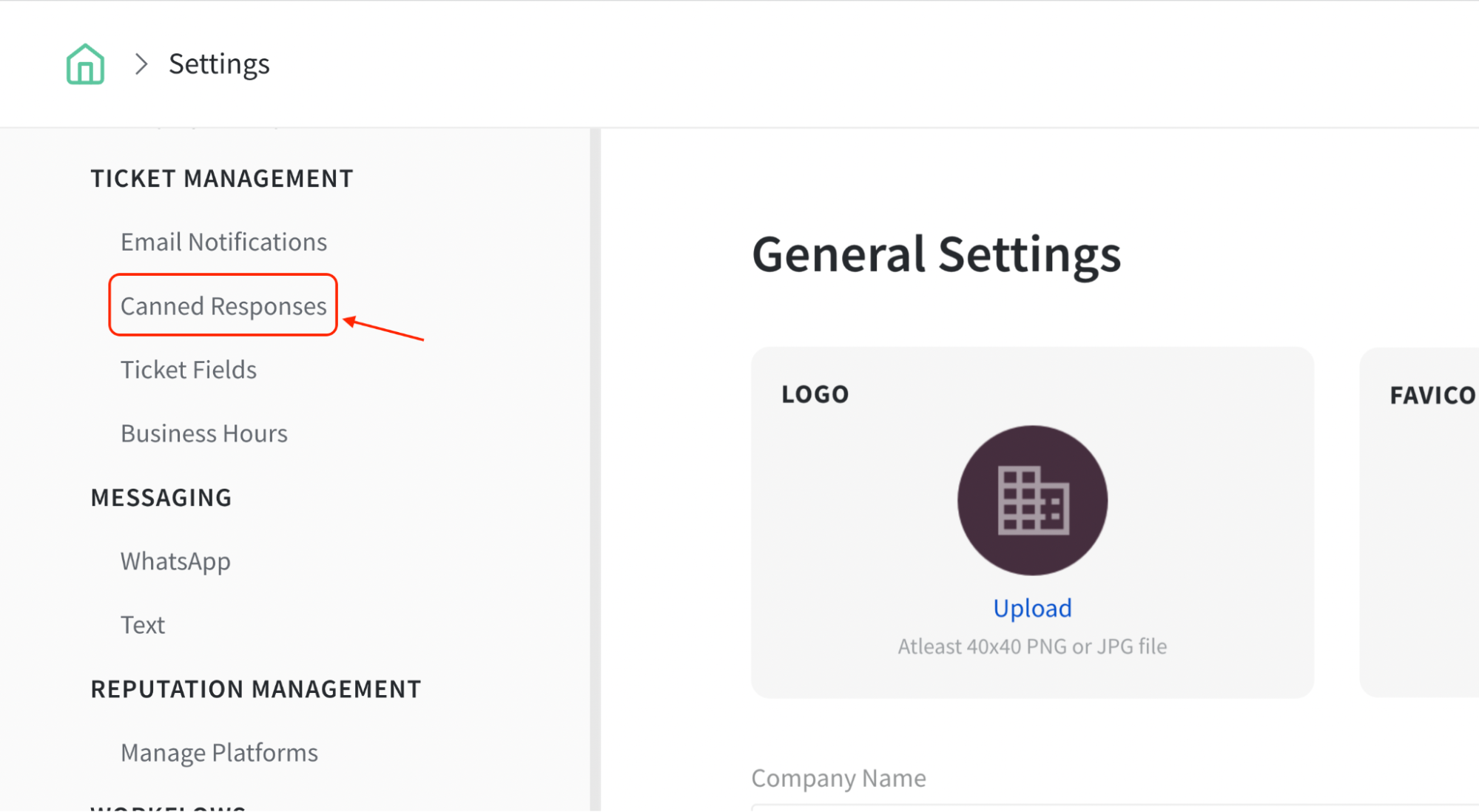Screen dimensions: 1479x812
Task: Select WhatsApp under Messaging
Action: (x=175, y=561)
